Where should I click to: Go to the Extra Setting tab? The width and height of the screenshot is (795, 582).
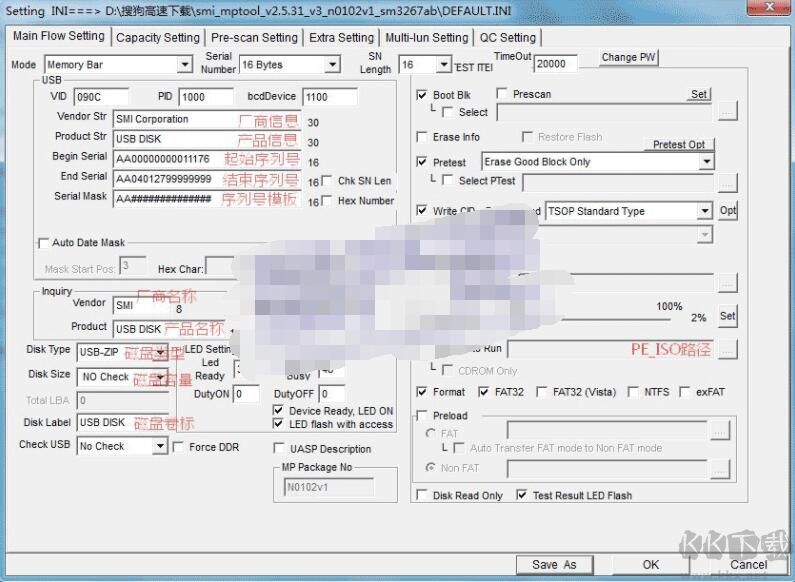(x=341, y=38)
